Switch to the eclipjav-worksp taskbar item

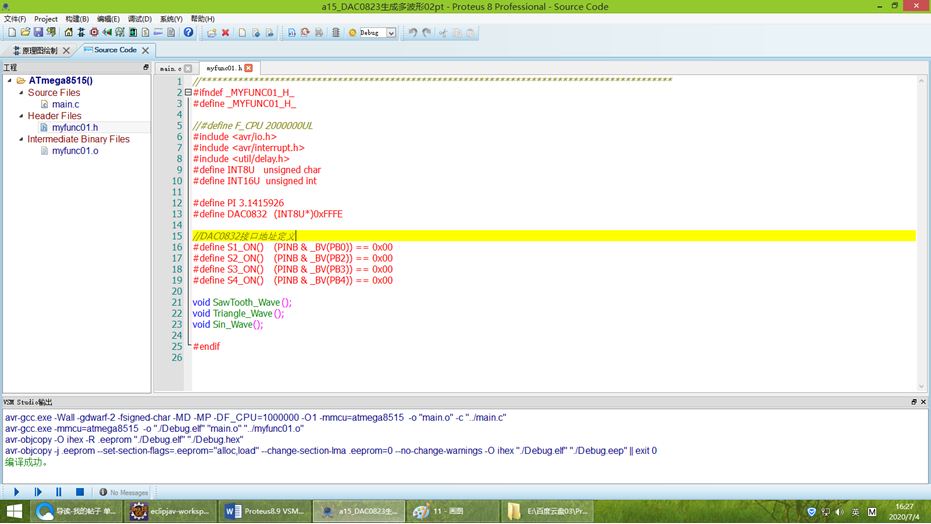(171, 511)
